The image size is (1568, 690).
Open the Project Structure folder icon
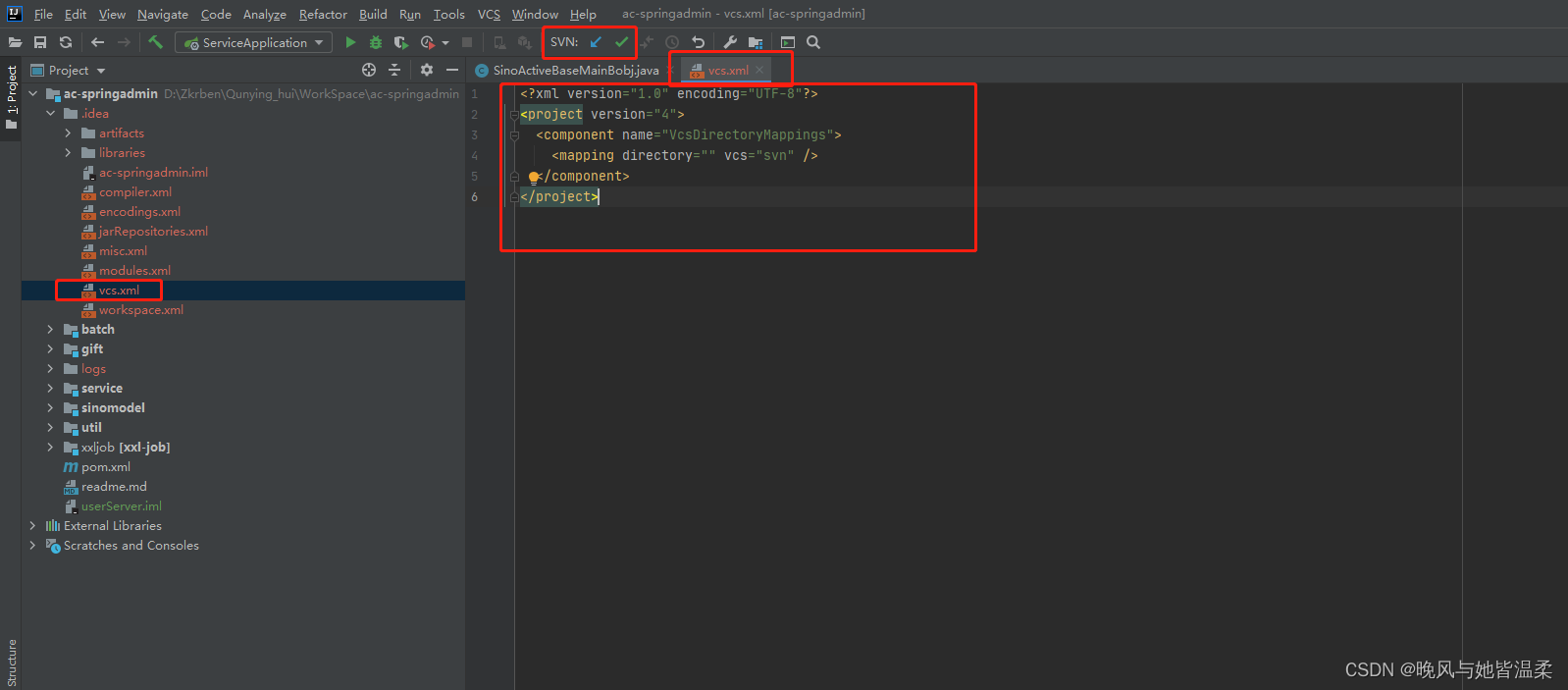tap(756, 42)
